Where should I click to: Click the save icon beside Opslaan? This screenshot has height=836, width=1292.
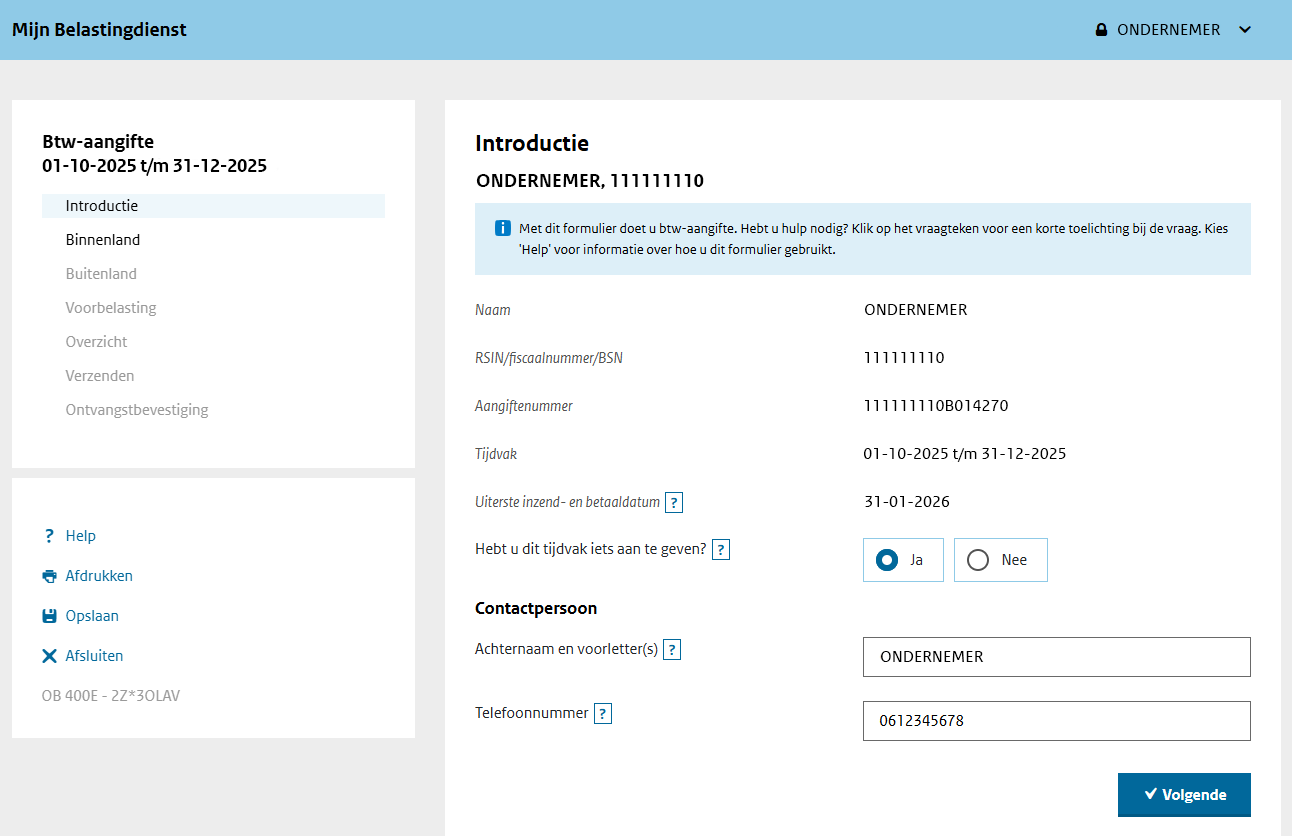tap(49, 615)
